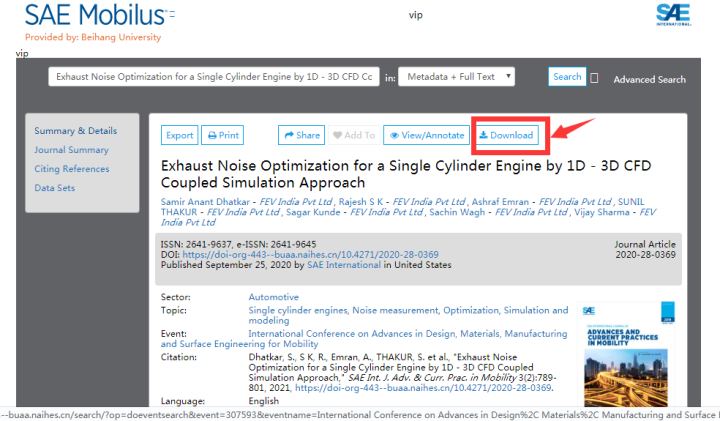Click the 'Provided by: Beihang University' text
Screen dimensions: 720x421
coord(93,37)
